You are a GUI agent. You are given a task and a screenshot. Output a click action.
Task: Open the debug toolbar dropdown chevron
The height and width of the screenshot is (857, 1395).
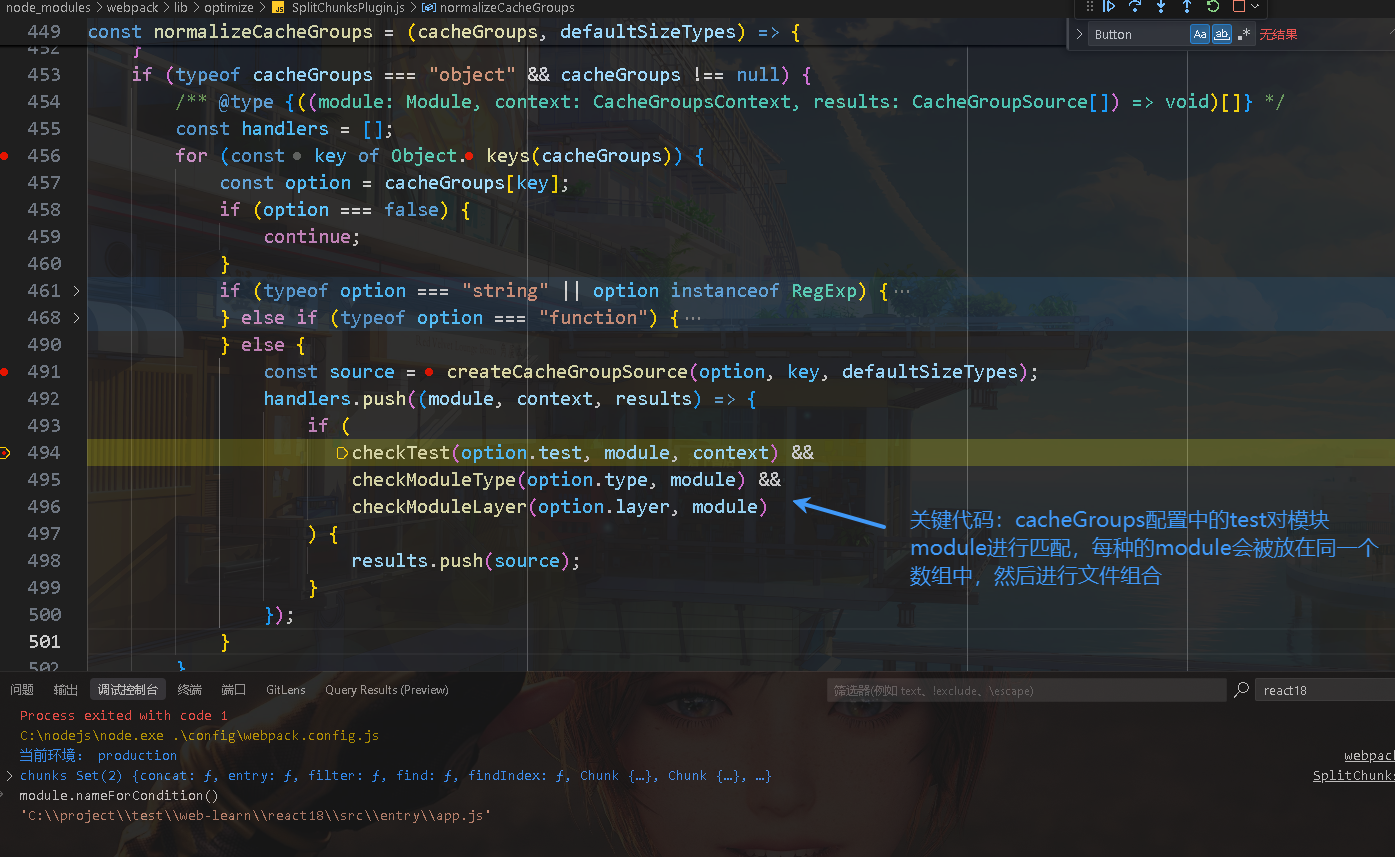(x=1256, y=7)
